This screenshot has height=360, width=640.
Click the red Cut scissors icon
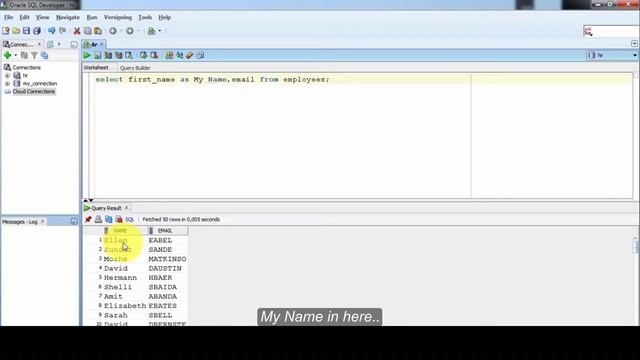coord(77,31)
